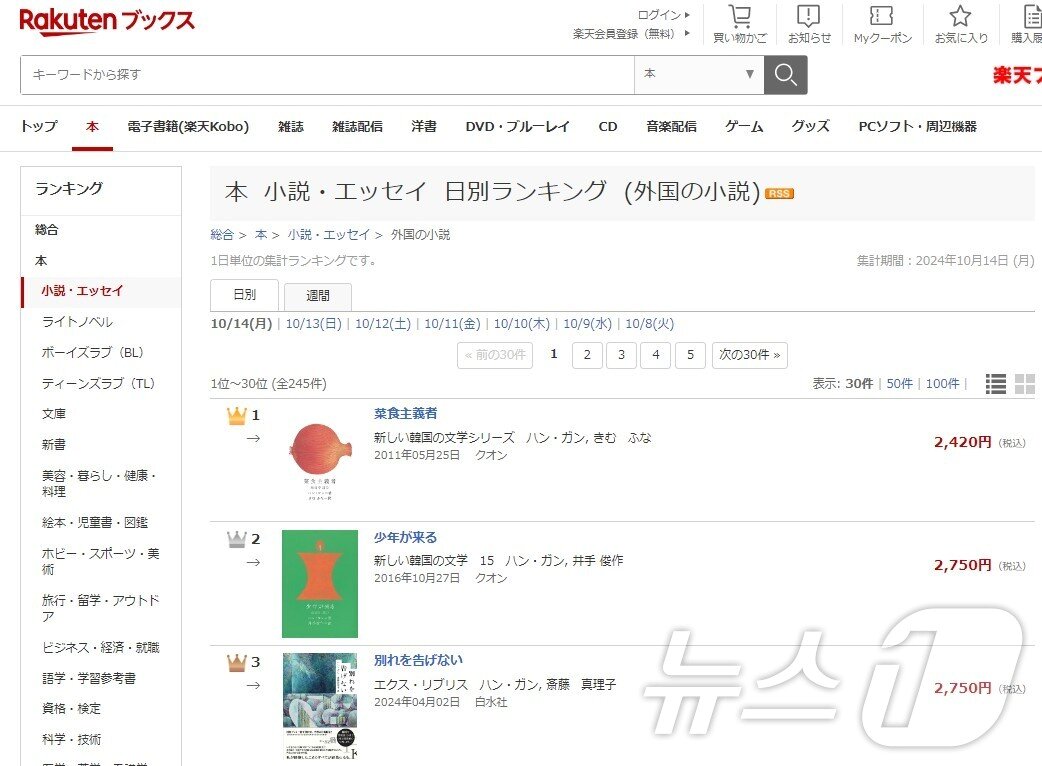Open the グッズ navigation tab
1042x766 pixels.
[x=811, y=126]
